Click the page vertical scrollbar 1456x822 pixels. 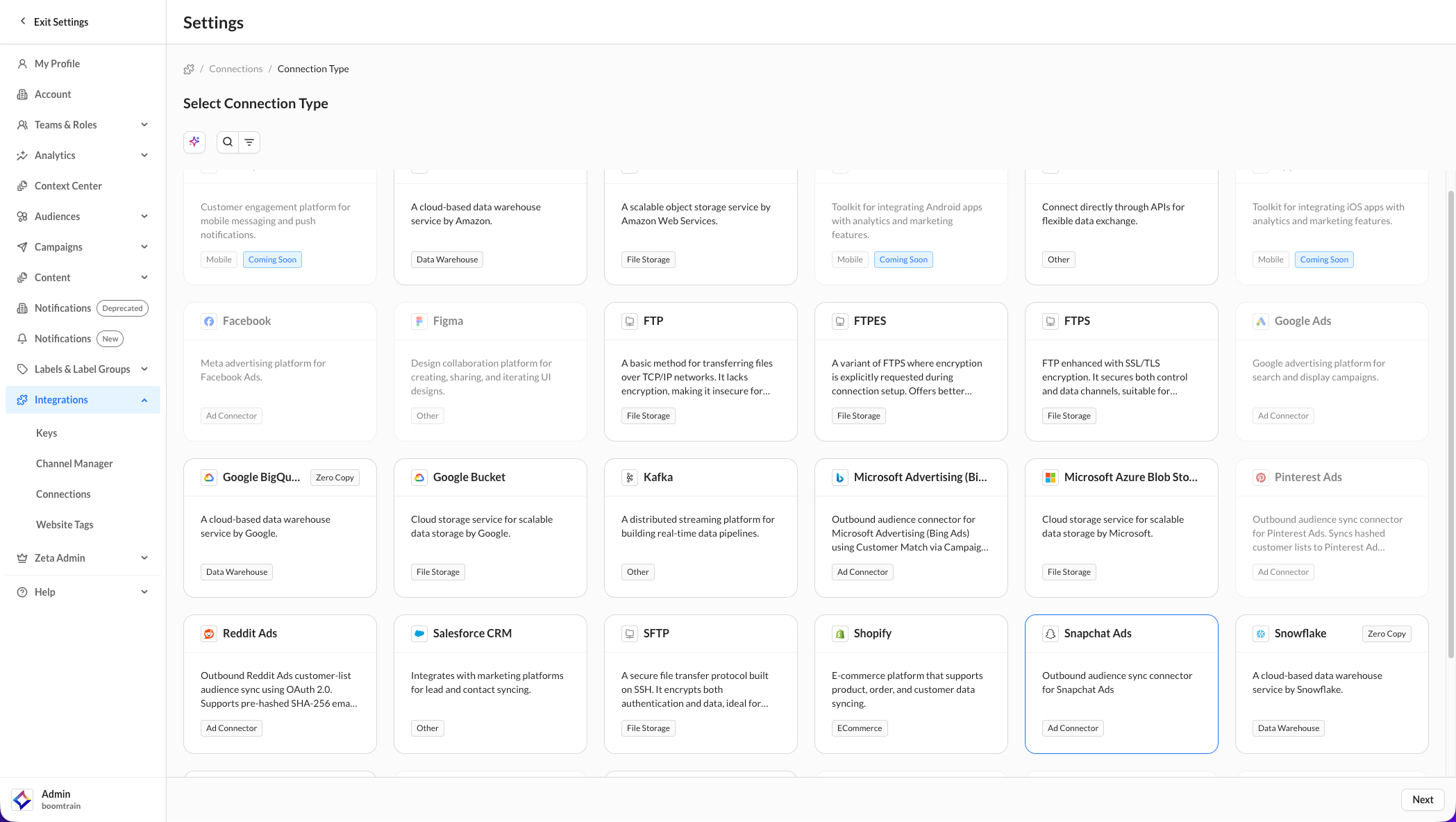[1450, 423]
